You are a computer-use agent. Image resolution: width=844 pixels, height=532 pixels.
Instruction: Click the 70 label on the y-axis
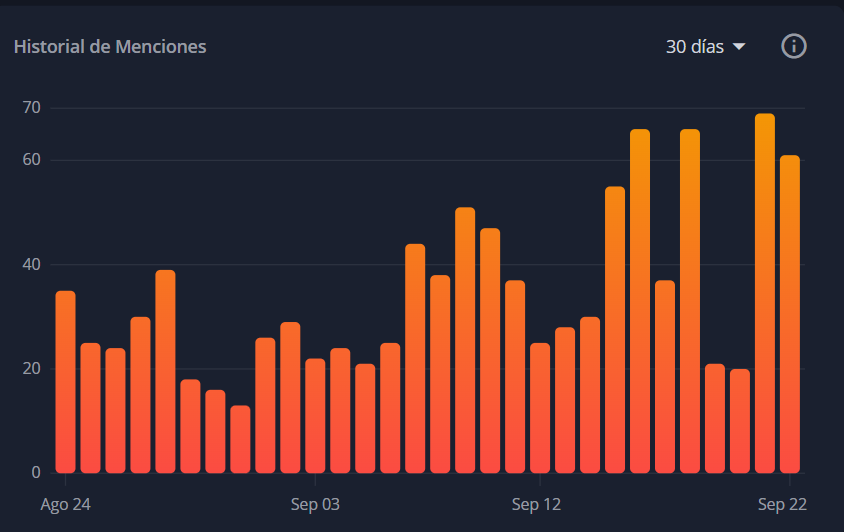pyautogui.click(x=31, y=108)
